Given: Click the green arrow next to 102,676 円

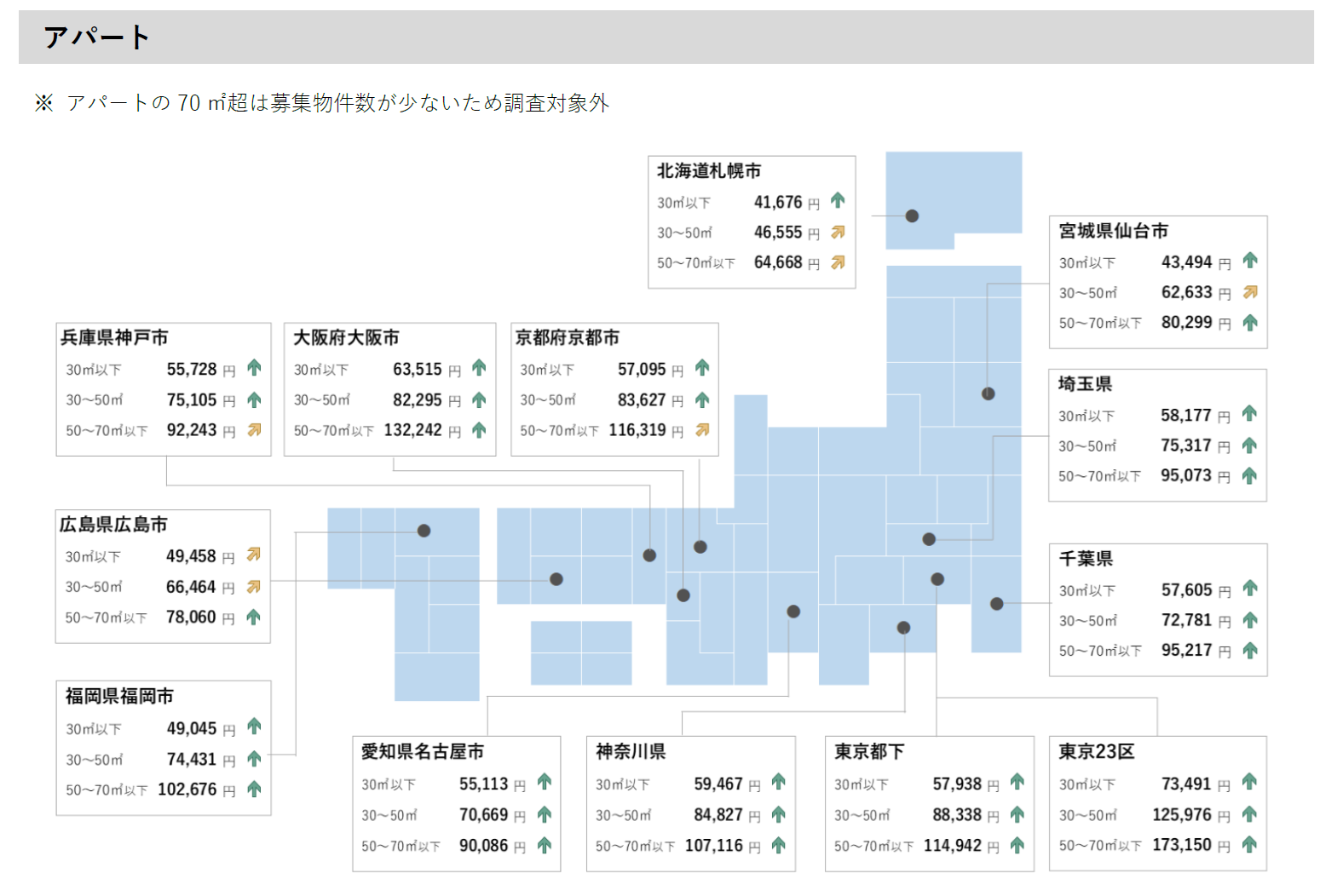Looking at the screenshot, I should point(254,789).
